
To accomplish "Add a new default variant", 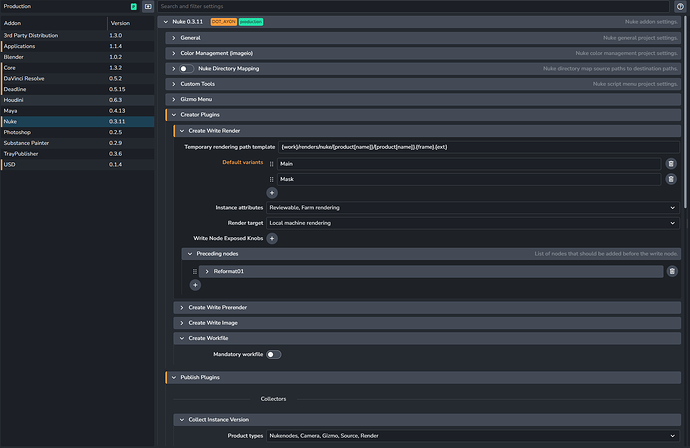I will pos(272,192).
